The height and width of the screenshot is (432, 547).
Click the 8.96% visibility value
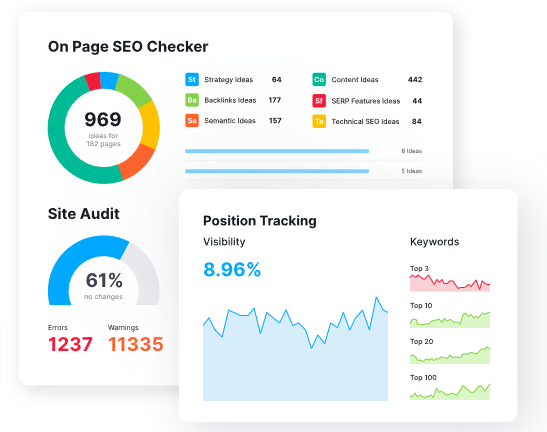232,270
